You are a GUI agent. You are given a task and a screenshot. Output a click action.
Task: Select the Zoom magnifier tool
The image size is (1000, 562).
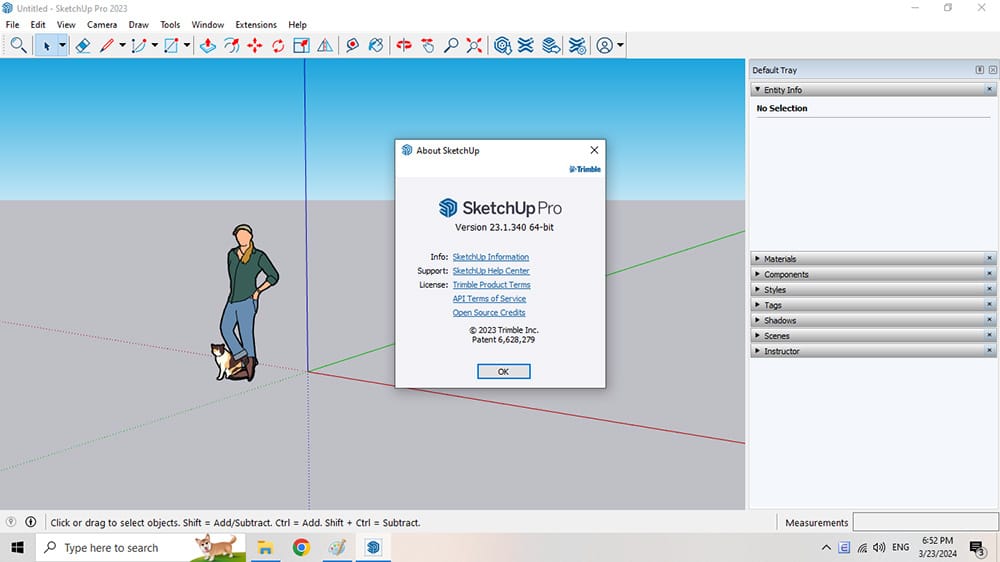451,45
